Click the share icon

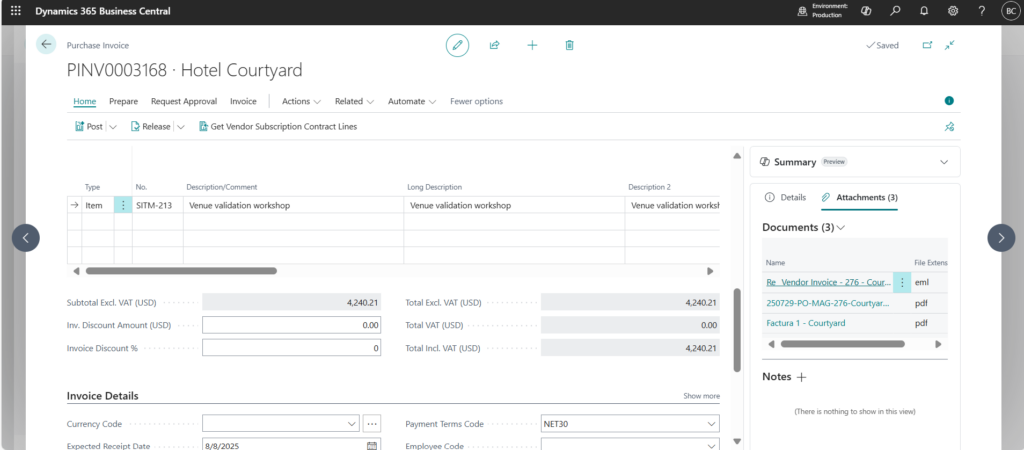[494, 45]
